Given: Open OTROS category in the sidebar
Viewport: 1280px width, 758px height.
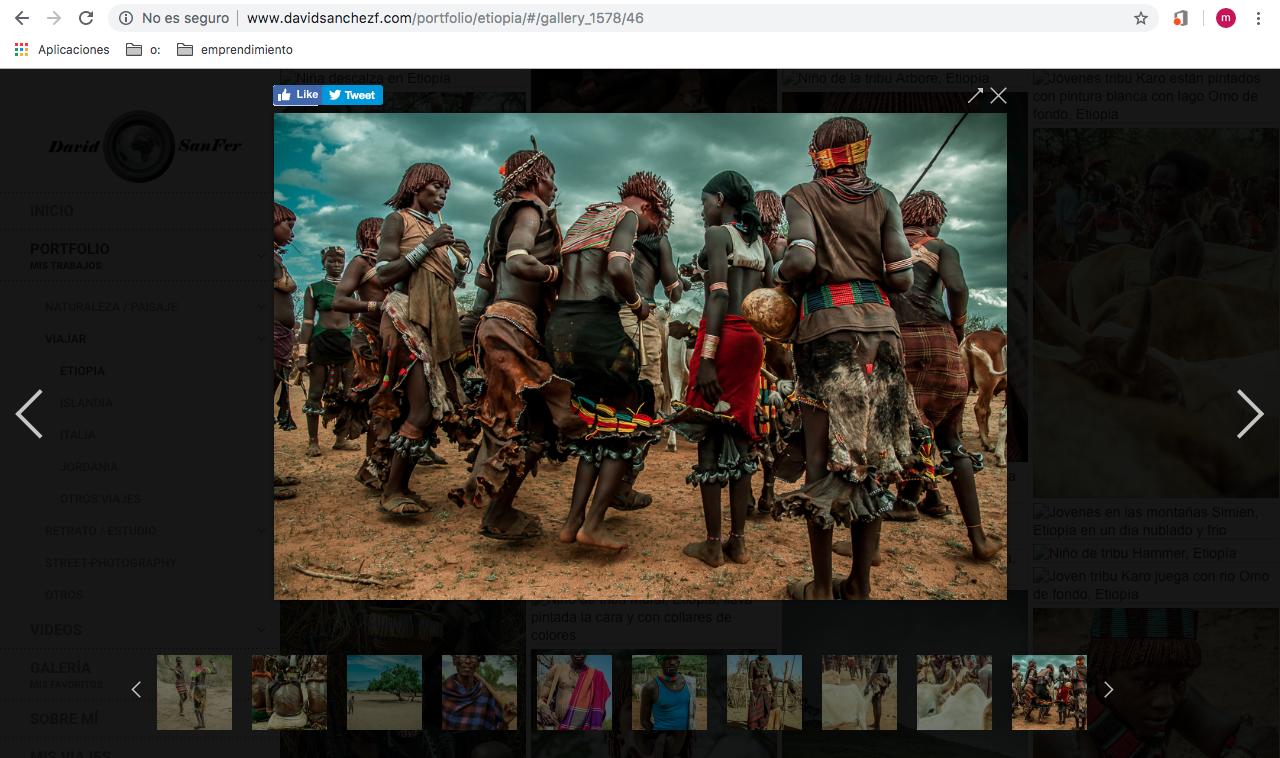Looking at the screenshot, I should (x=64, y=595).
